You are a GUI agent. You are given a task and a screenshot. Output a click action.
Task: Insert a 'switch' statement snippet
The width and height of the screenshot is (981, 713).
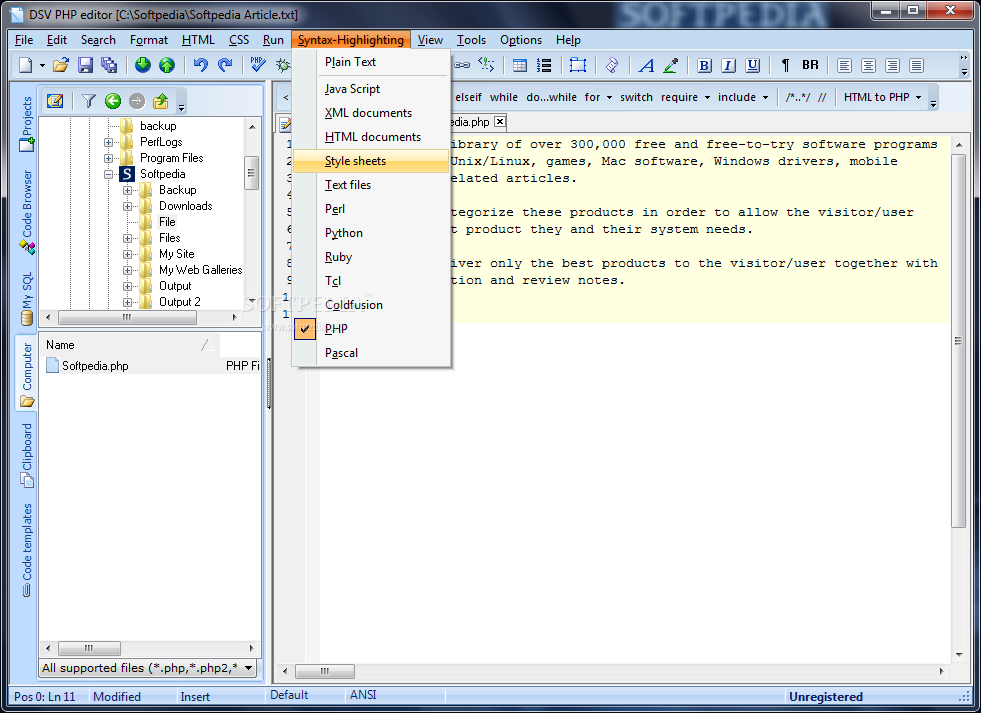636,98
